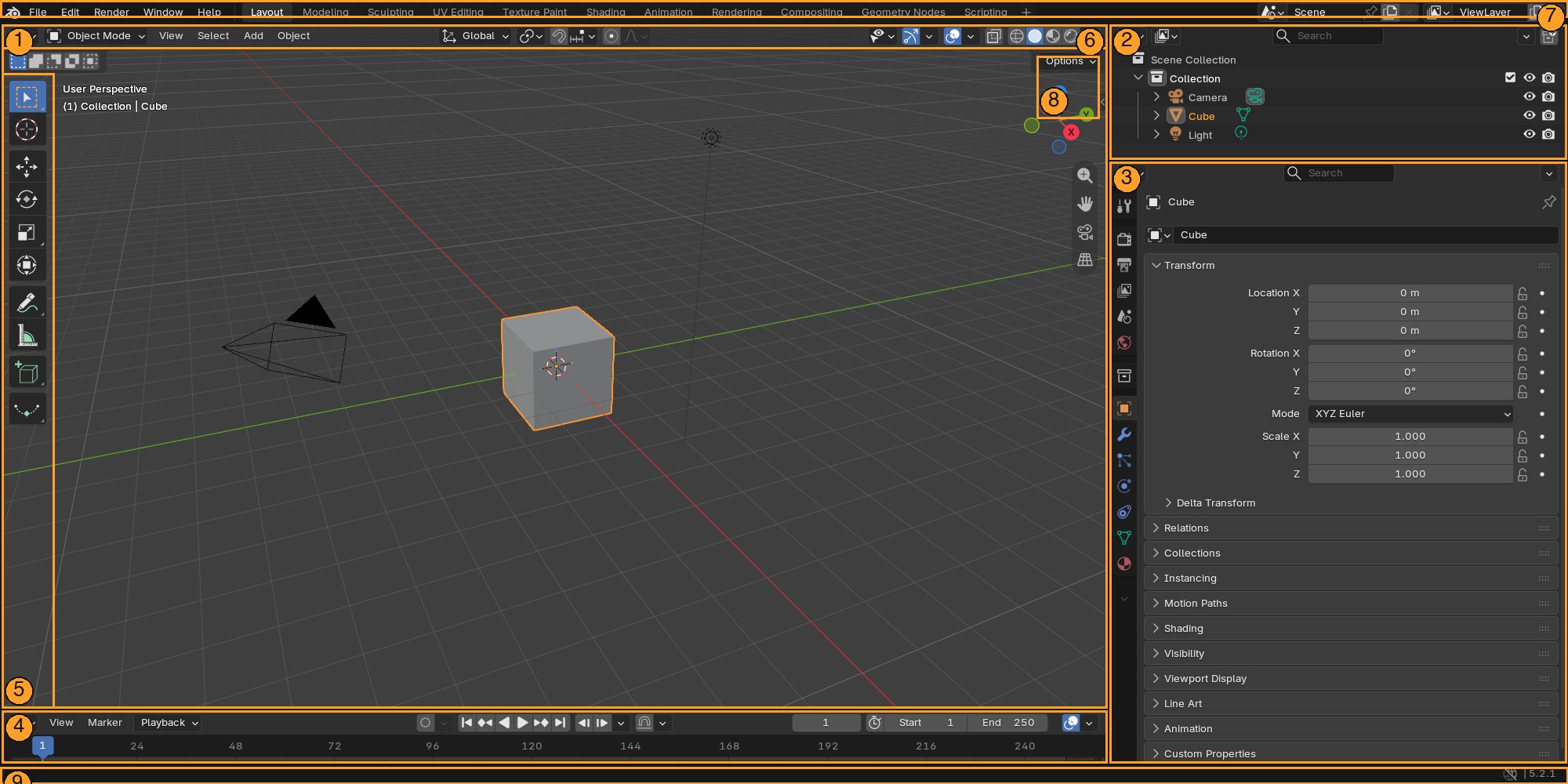Screen dimensions: 1568x784
Task: Open the XYZ Euler rotation mode dropdown
Action: tap(1411, 413)
